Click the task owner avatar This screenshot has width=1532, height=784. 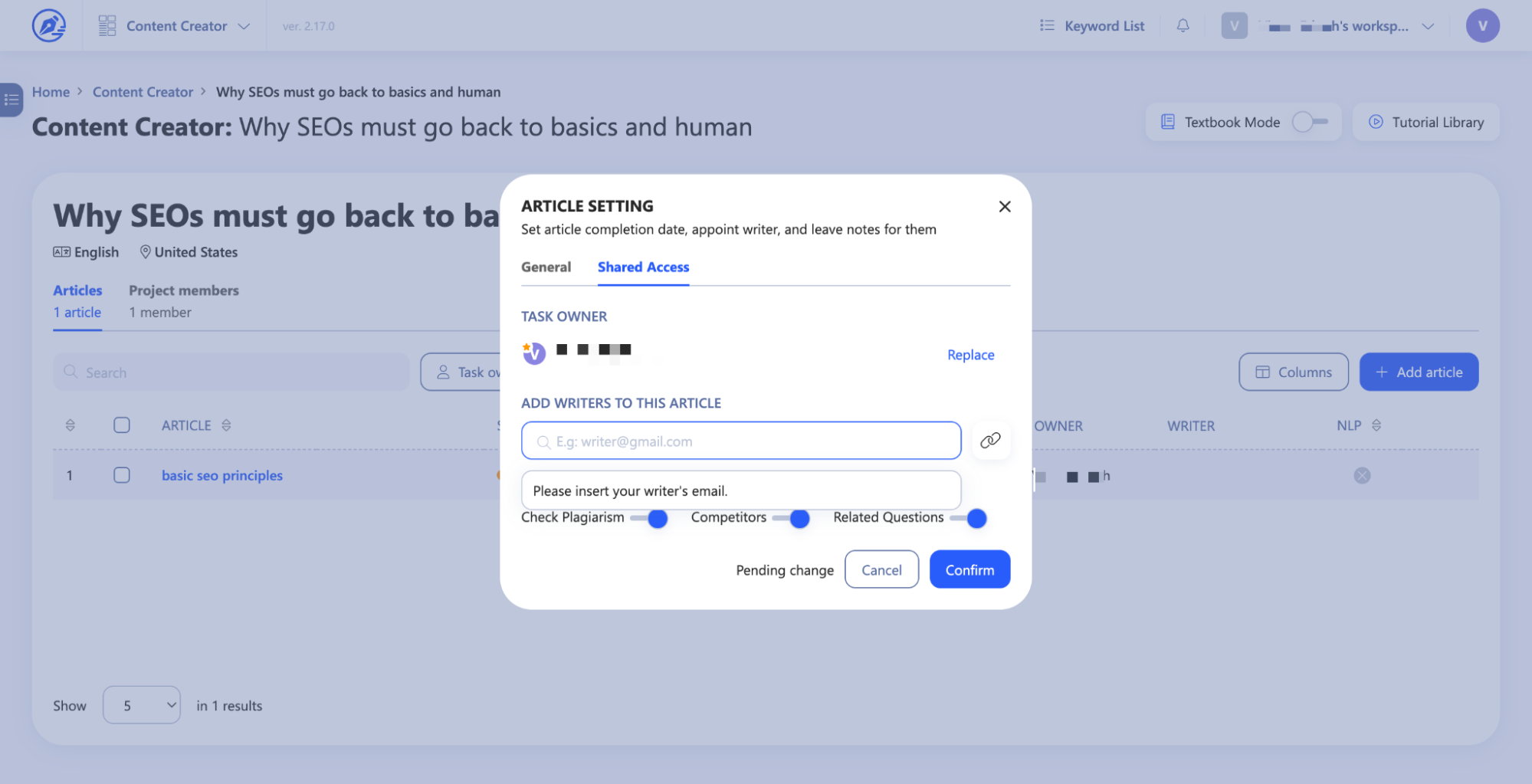click(x=533, y=353)
